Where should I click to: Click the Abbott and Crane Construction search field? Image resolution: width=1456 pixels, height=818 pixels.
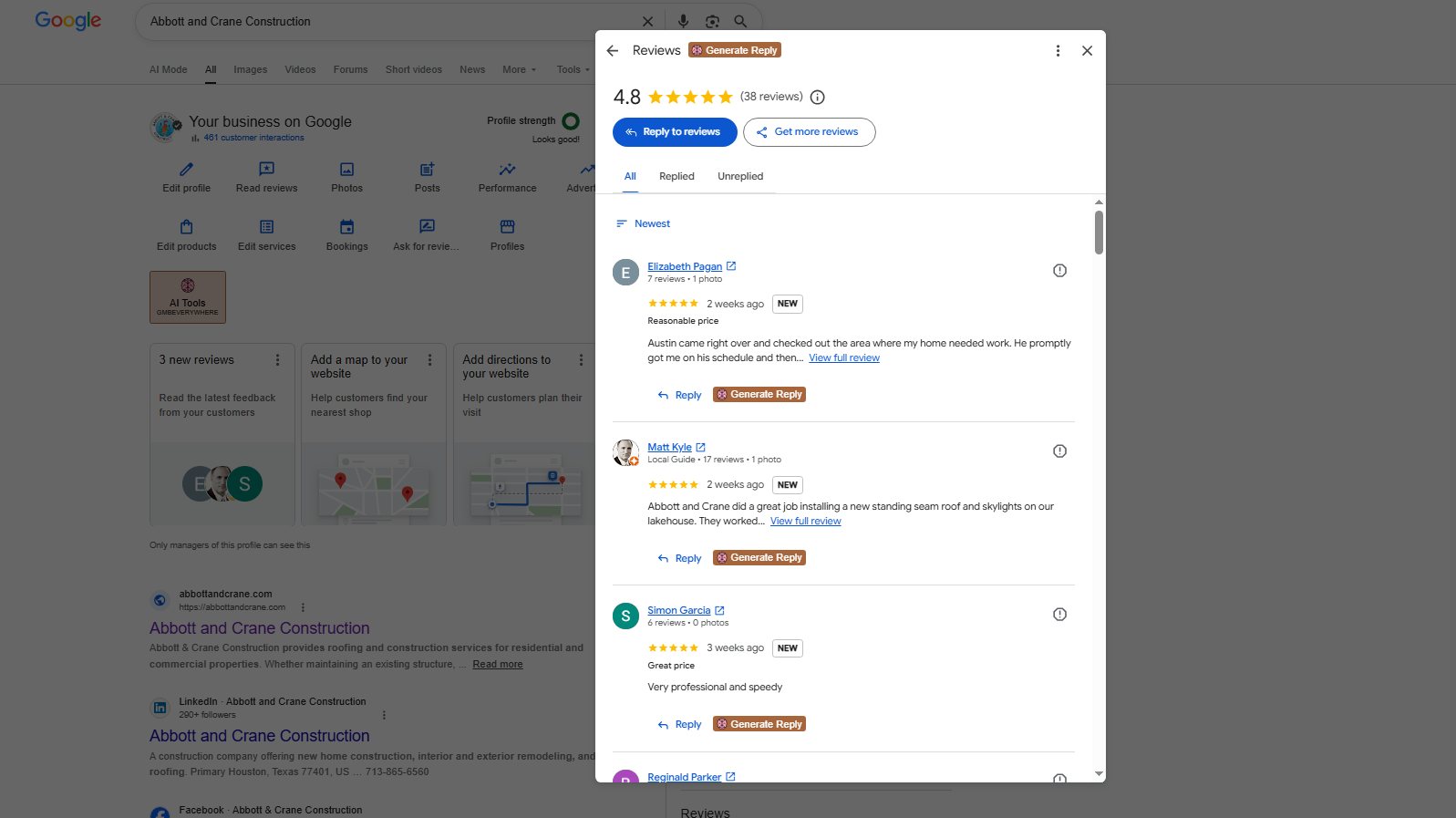click(392, 22)
